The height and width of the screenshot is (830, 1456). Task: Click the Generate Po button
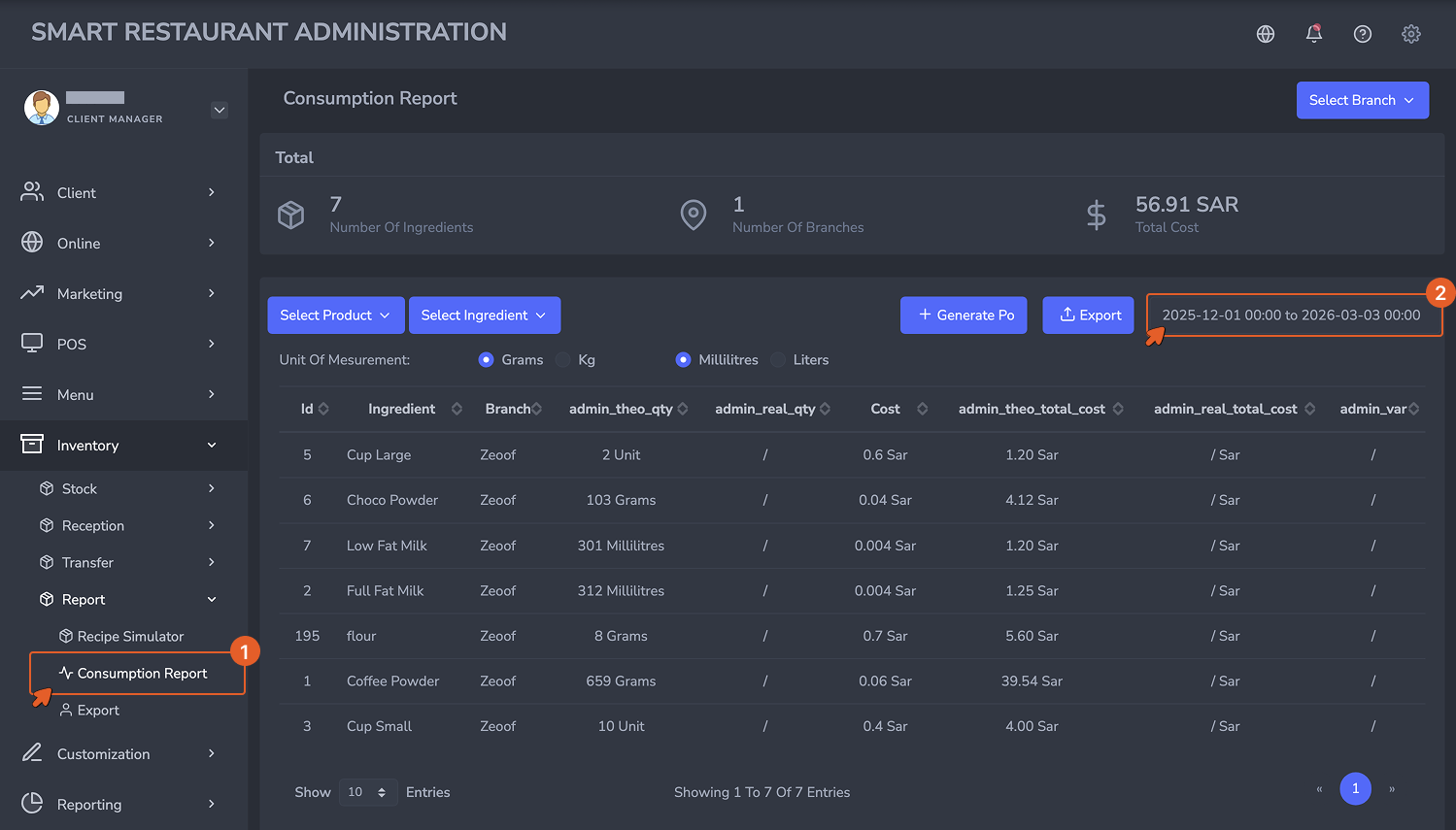pyautogui.click(x=964, y=315)
